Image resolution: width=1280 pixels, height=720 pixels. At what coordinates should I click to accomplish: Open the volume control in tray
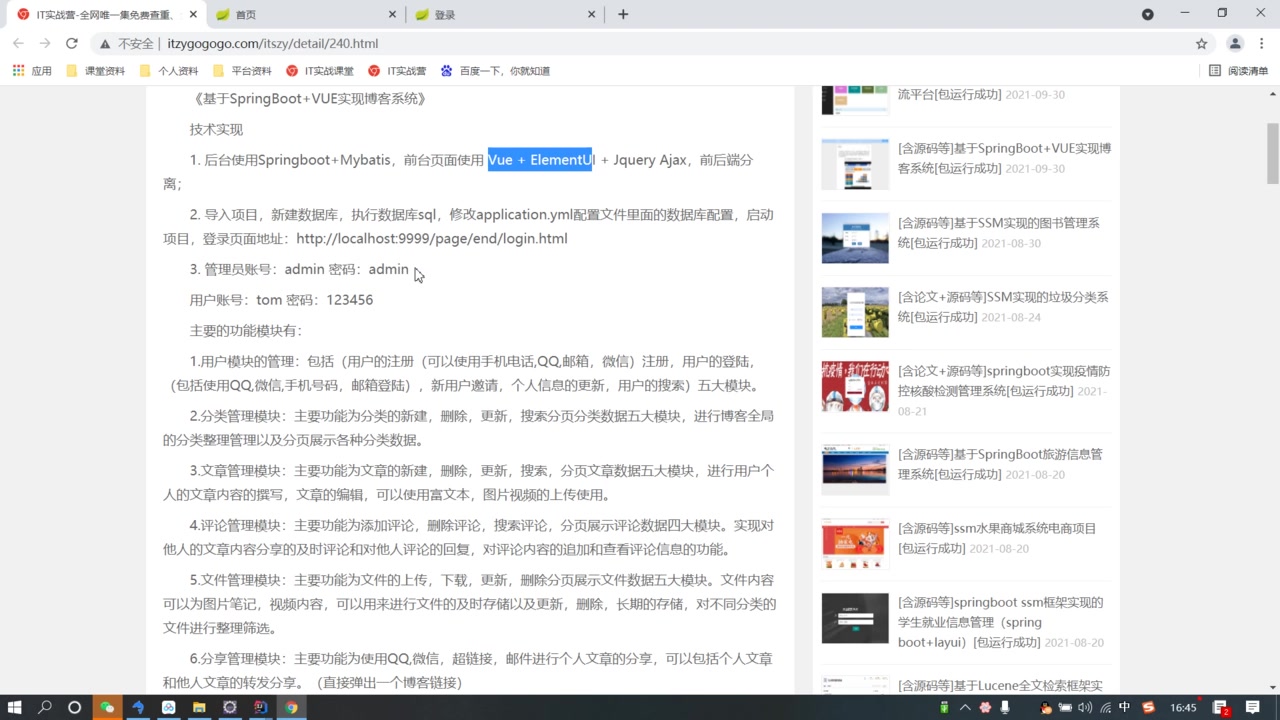pyautogui.click(x=1085, y=707)
